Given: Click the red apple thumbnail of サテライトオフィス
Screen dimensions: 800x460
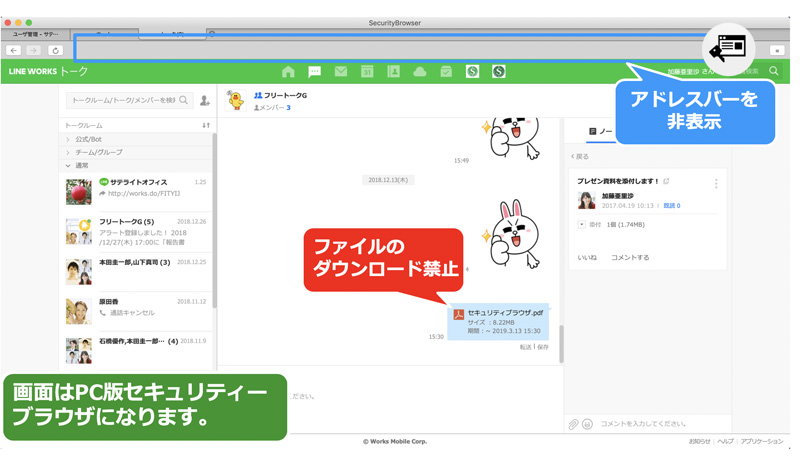Looking at the screenshot, I should (79, 192).
